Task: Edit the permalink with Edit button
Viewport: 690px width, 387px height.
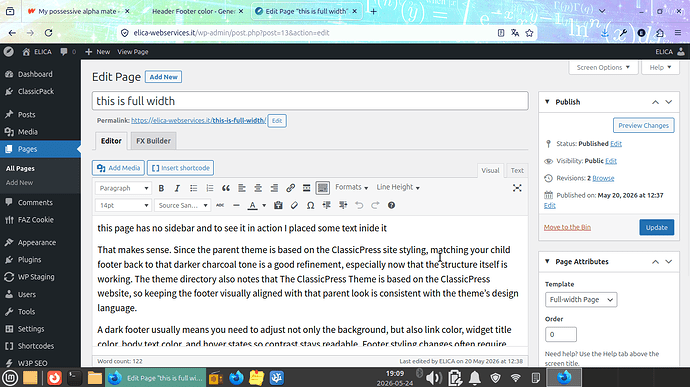Action: click(277, 121)
